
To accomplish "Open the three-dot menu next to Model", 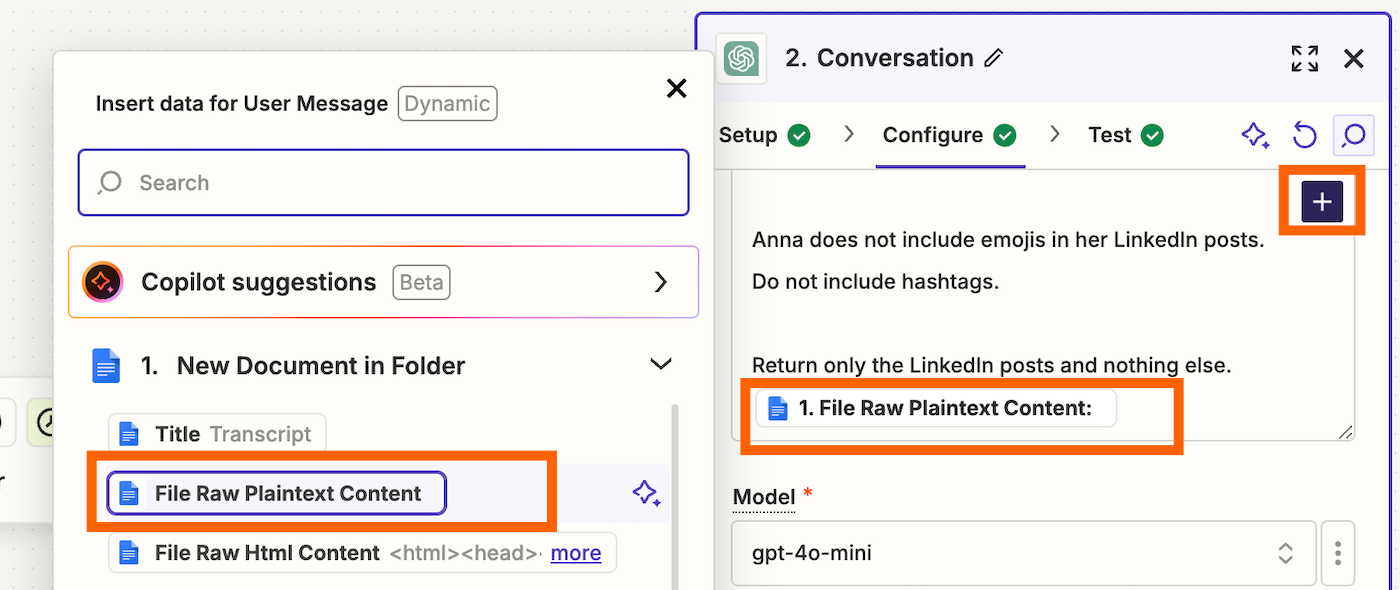I will pos(1338,552).
